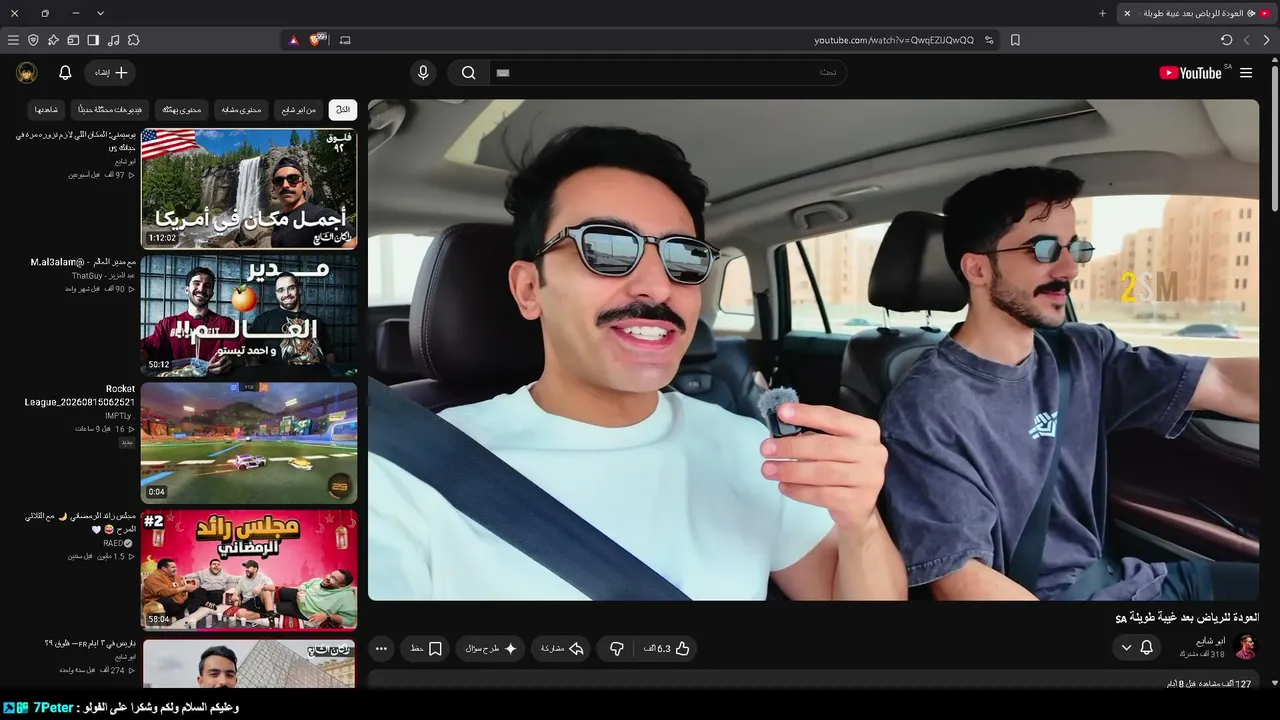1280x720 pixels.
Task: Open subscription notification bell dropdown
Action: [x=1137, y=648]
